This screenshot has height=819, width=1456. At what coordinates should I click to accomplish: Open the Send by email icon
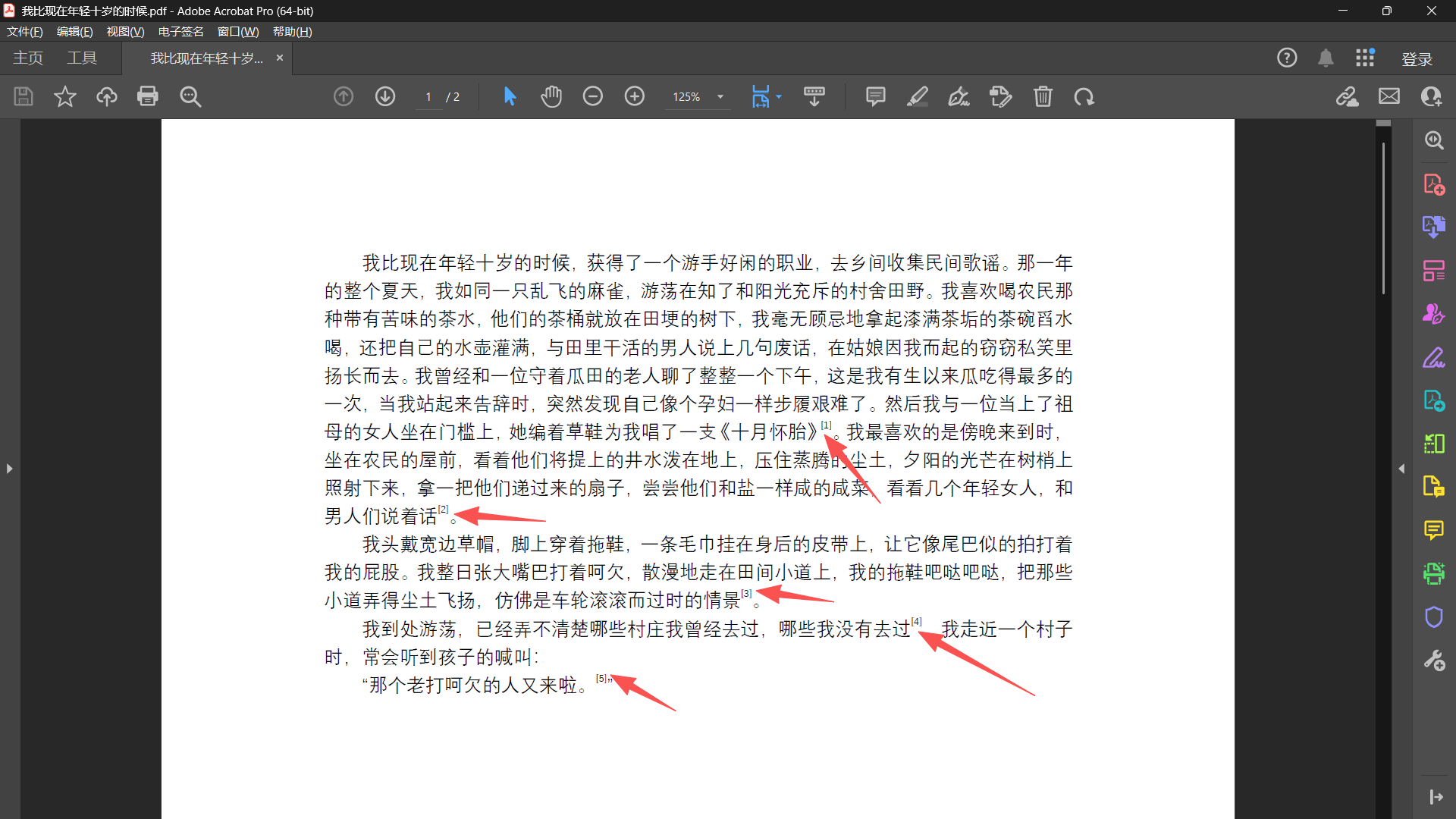[1389, 96]
